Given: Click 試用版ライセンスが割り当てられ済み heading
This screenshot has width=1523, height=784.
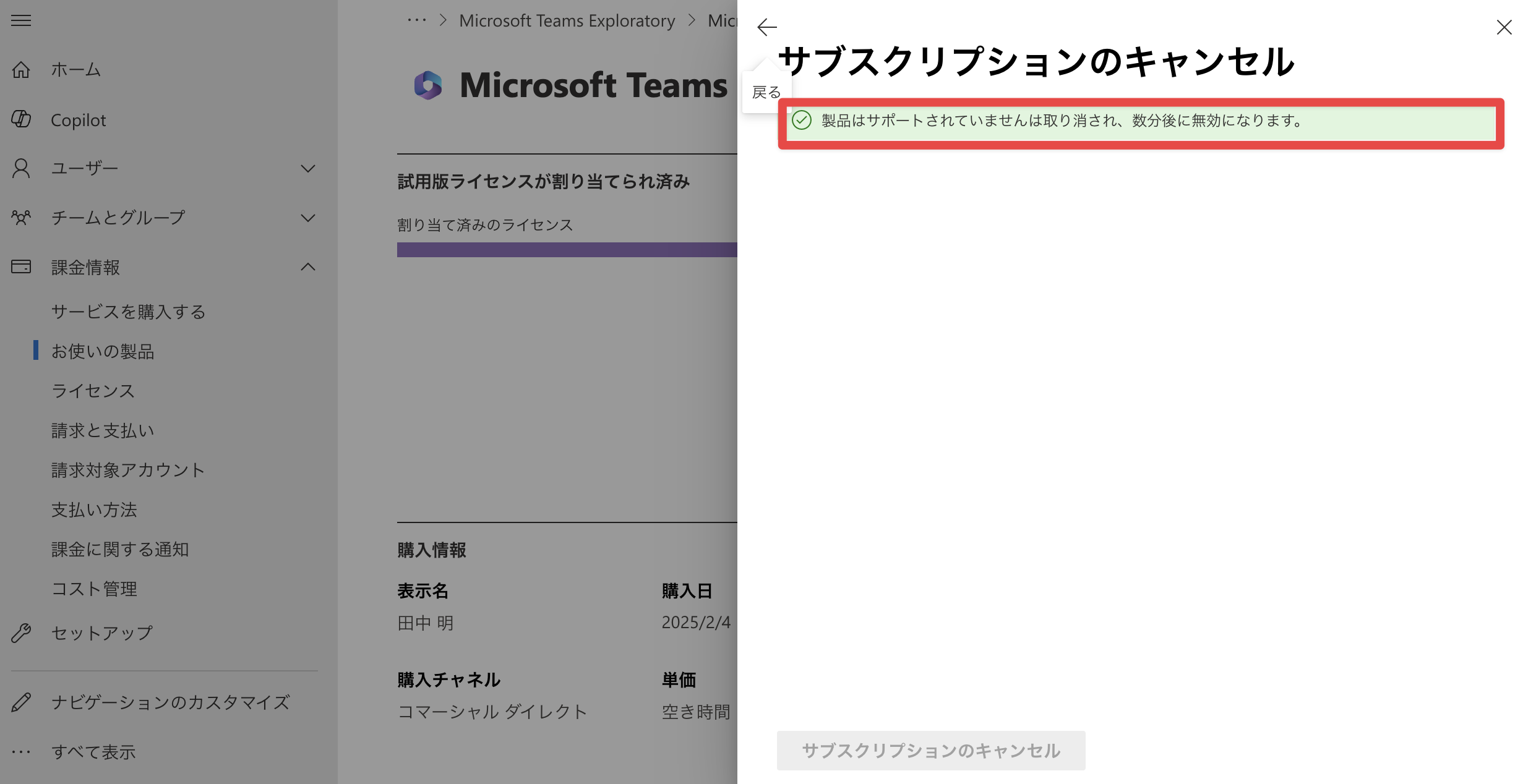Looking at the screenshot, I should pyautogui.click(x=543, y=182).
